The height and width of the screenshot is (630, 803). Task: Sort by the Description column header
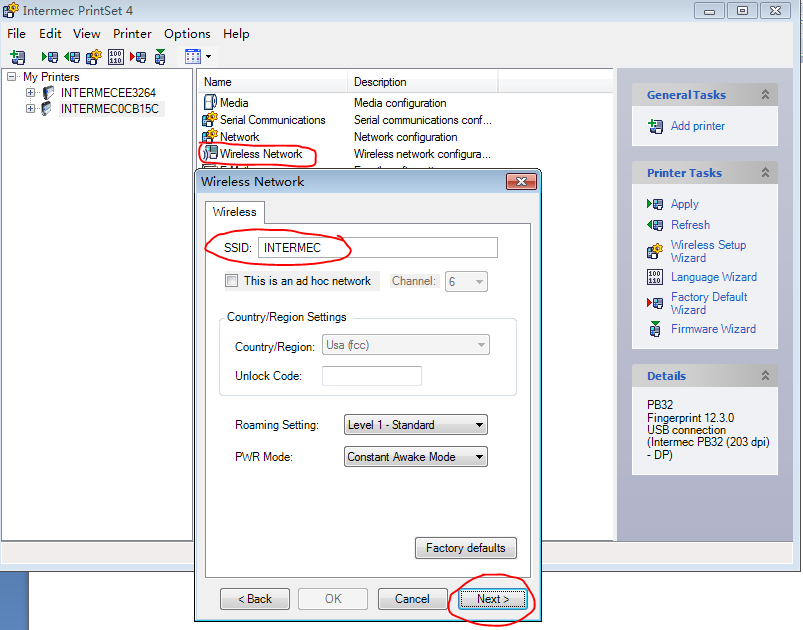[422, 82]
